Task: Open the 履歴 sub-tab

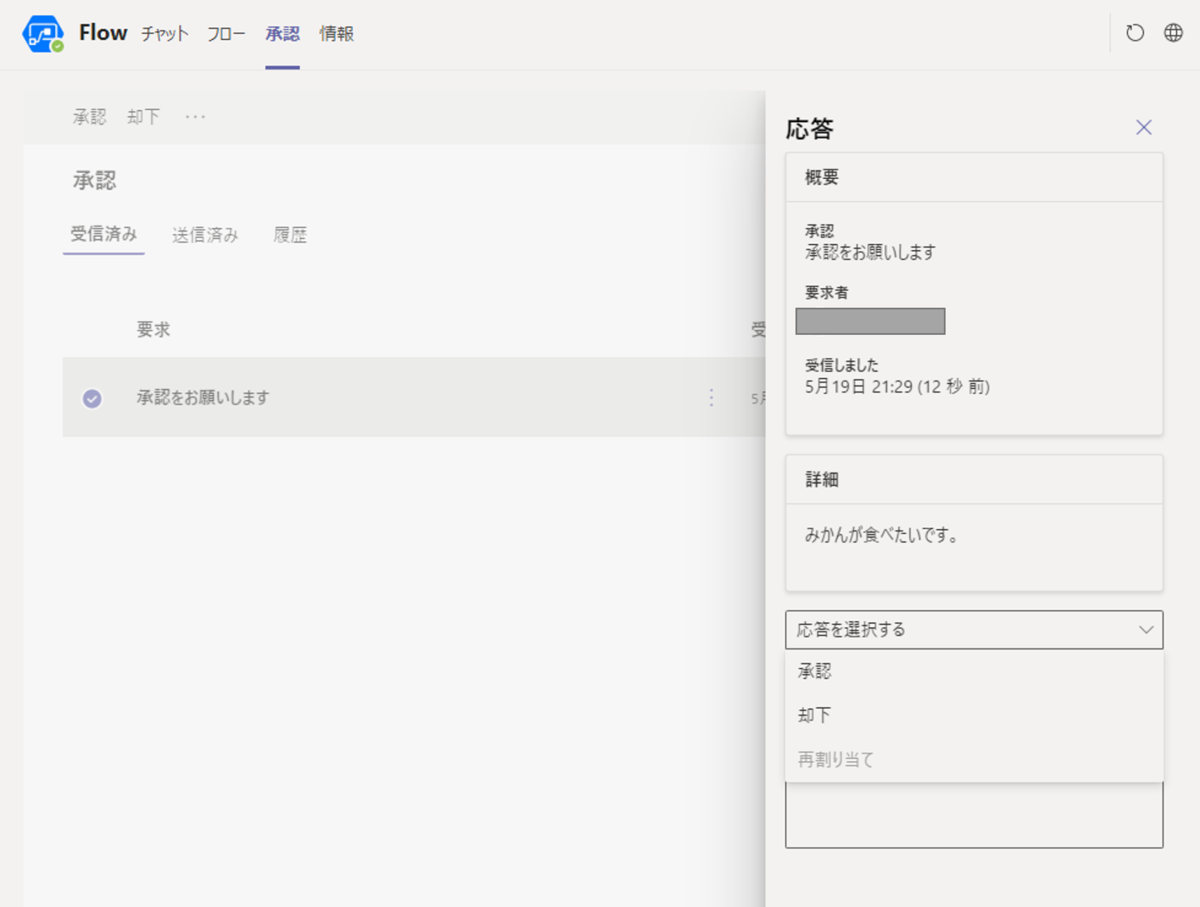Action: pyautogui.click(x=290, y=235)
